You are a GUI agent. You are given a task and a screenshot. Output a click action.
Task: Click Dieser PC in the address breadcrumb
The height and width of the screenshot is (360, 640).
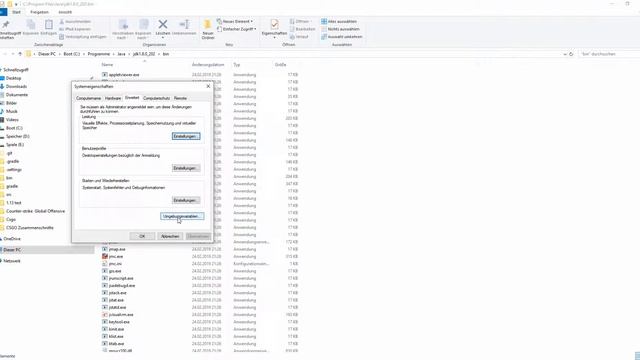click(x=47, y=54)
